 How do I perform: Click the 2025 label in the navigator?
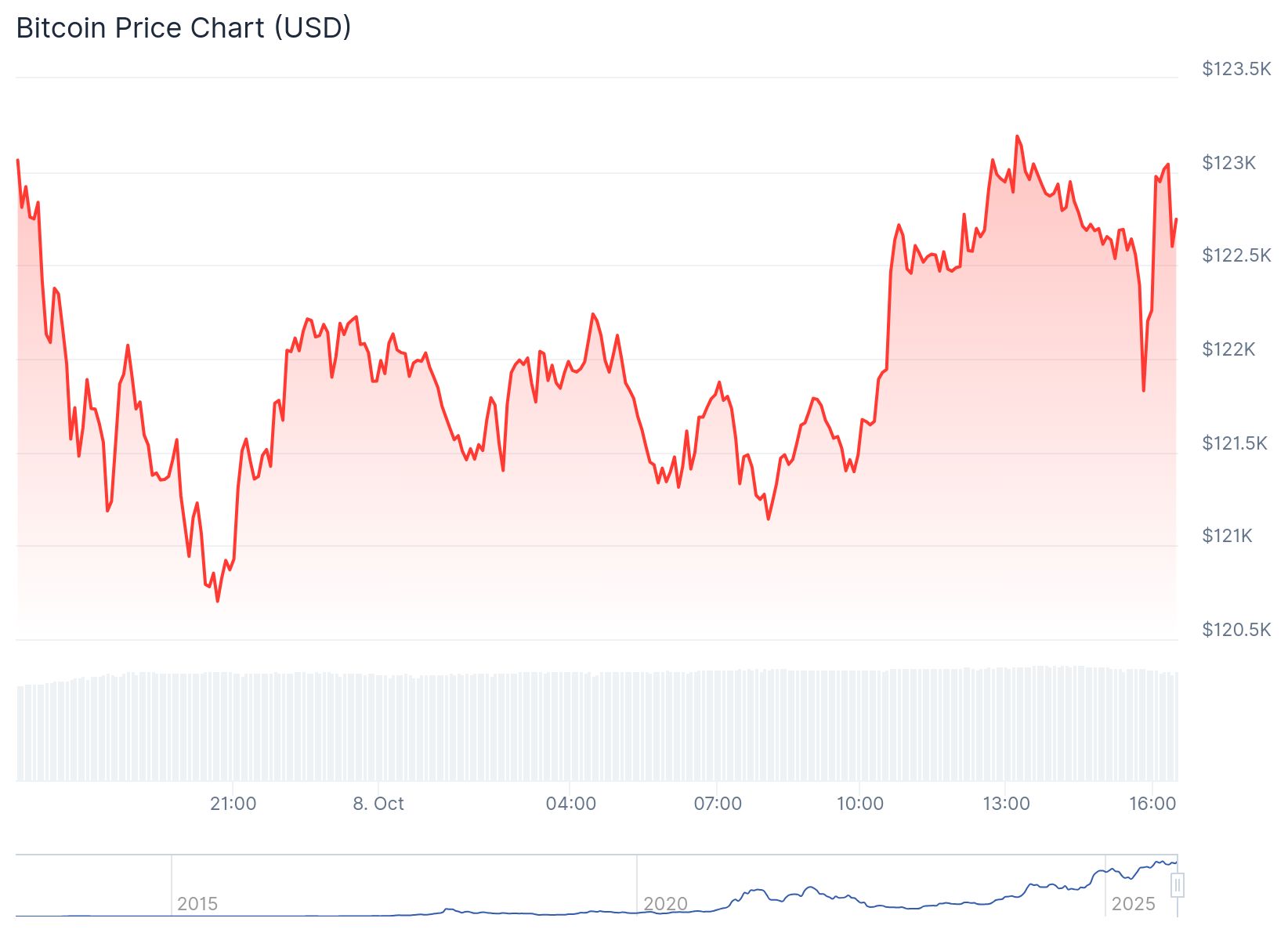[x=1133, y=904]
